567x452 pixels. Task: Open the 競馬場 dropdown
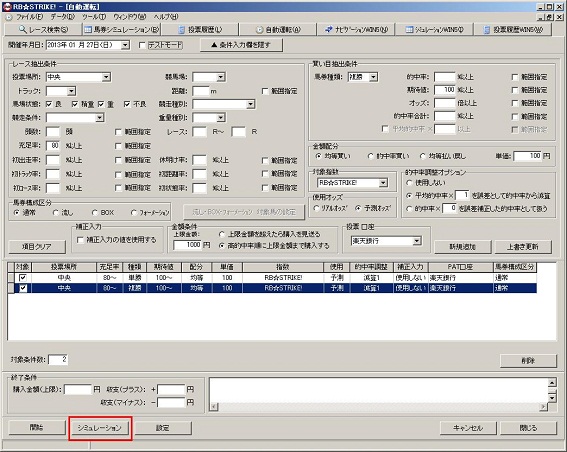coord(221,77)
